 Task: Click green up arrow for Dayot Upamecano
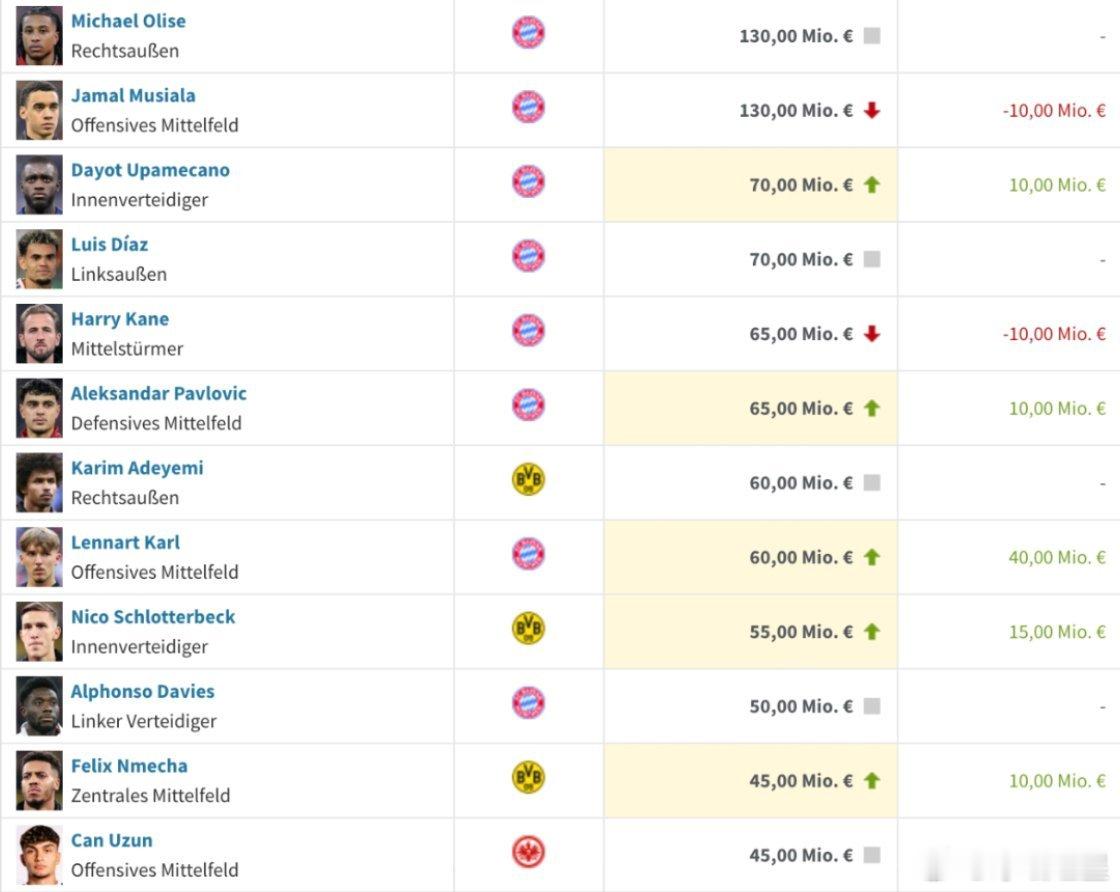(x=872, y=185)
